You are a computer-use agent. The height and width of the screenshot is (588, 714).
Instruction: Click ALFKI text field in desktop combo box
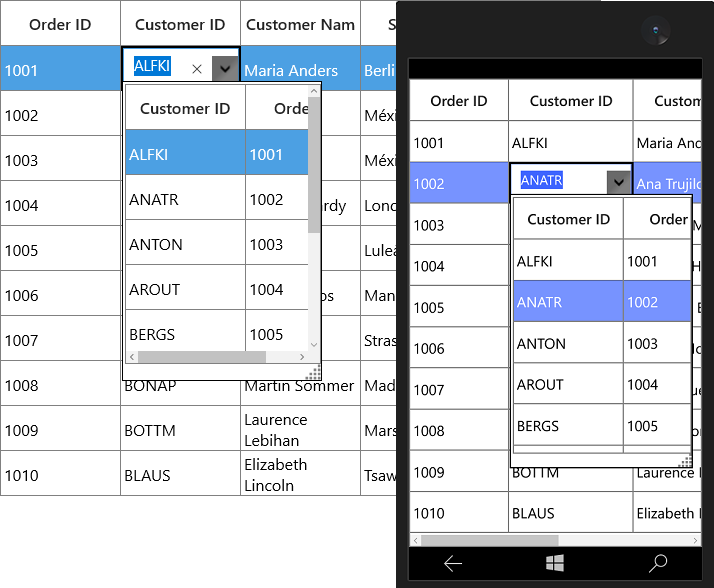coord(156,66)
